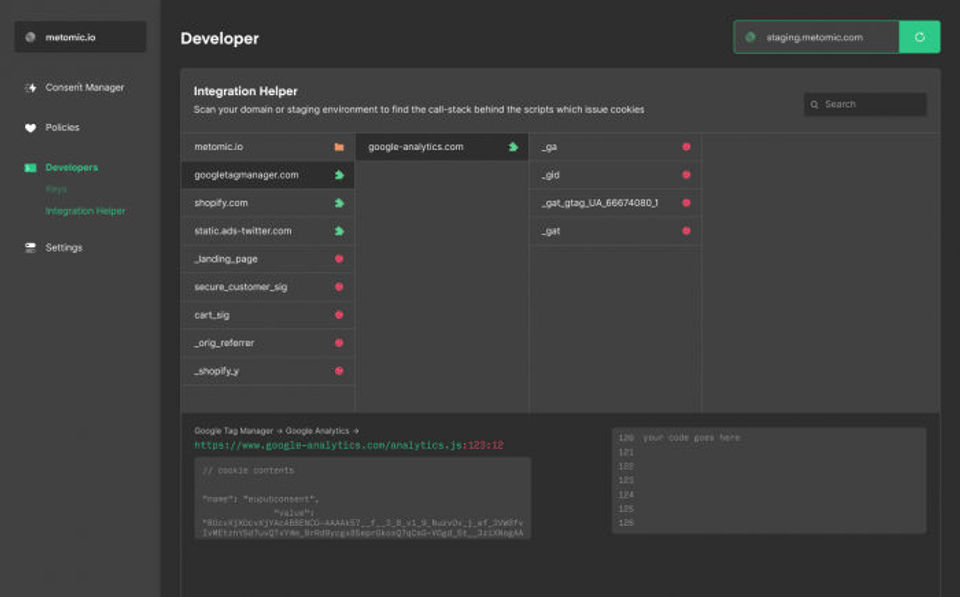The image size is (960, 597).
Task: Go to Policies in the sidebar
Action: click(62, 127)
